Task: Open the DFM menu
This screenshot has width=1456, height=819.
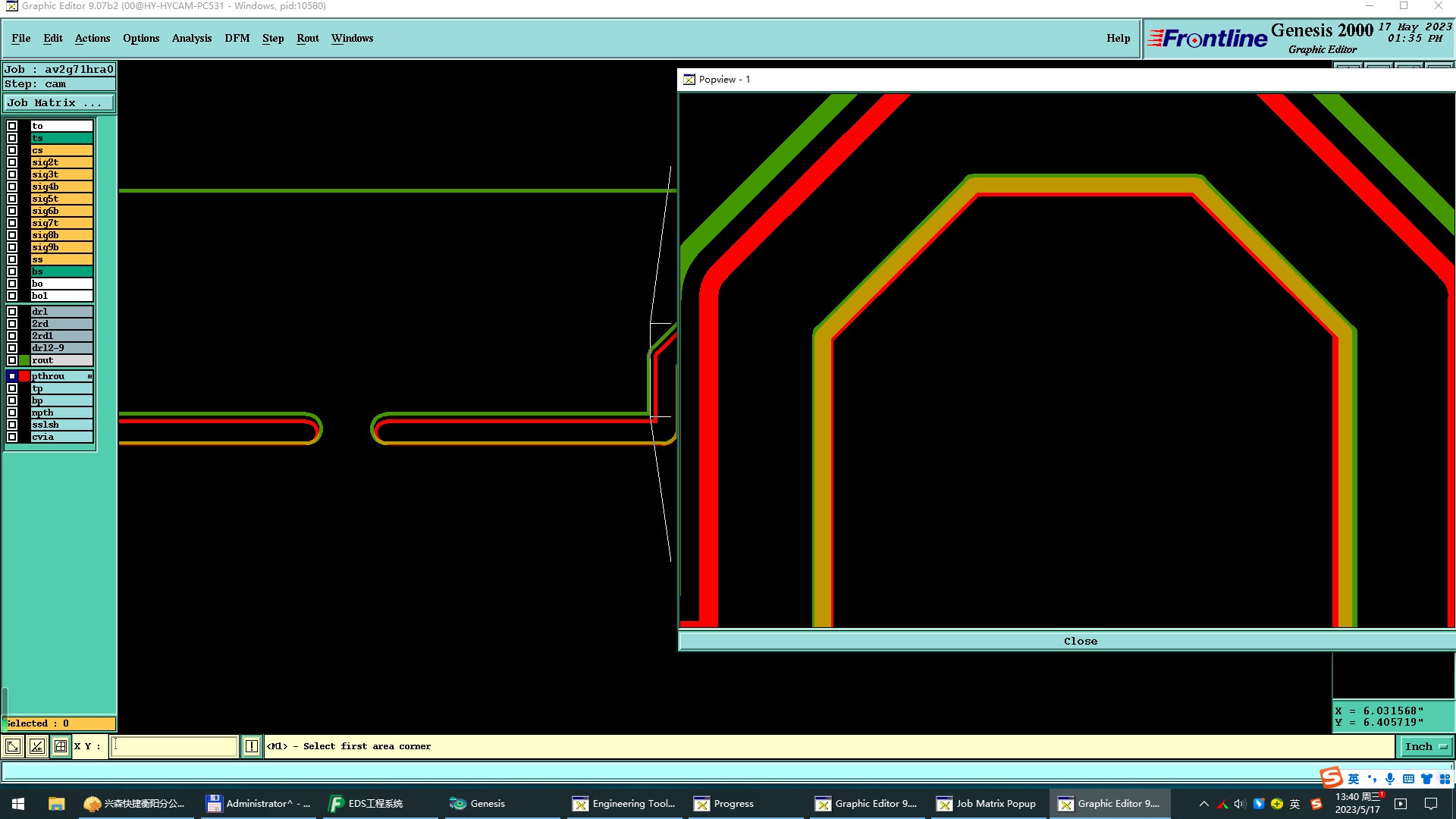Action: point(237,38)
